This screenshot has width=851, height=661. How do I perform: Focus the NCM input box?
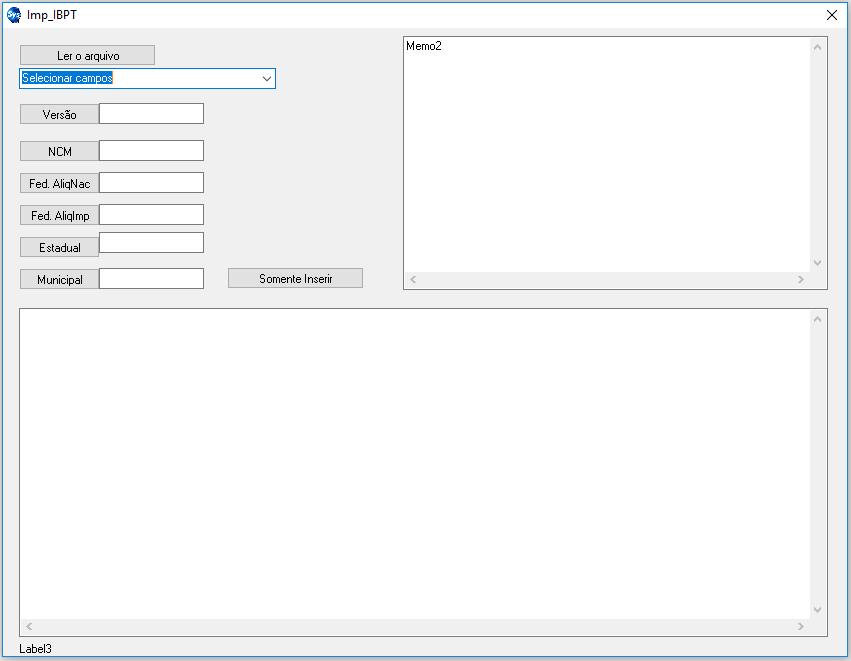[151, 151]
